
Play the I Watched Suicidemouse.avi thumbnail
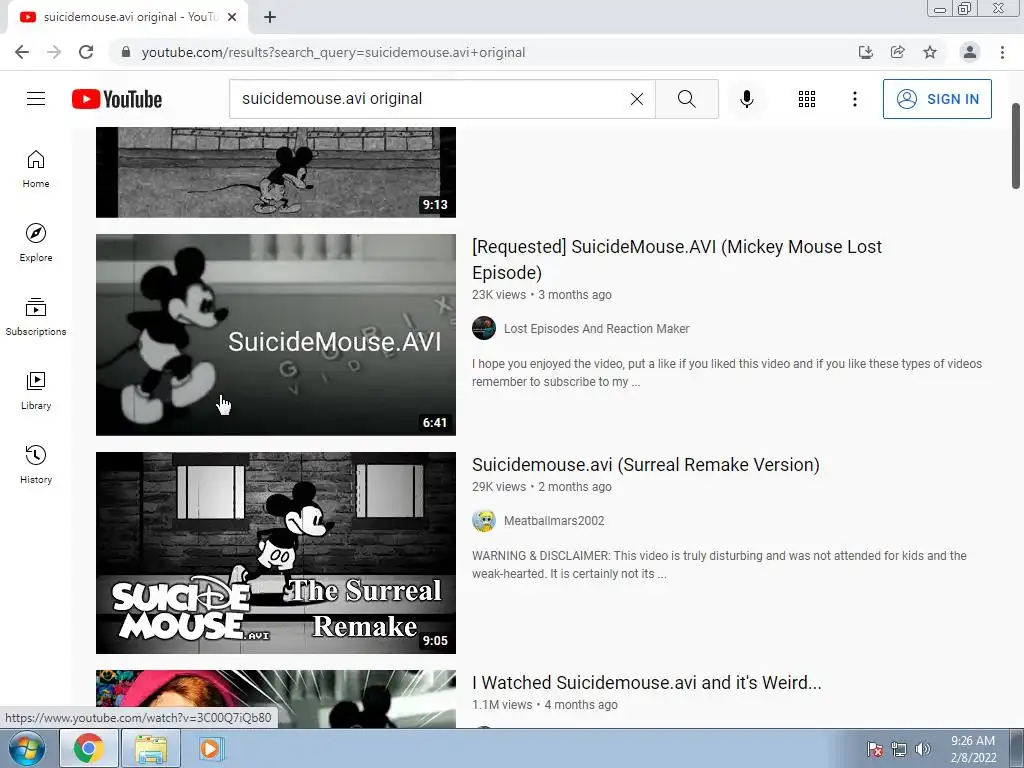click(x=276, y=699)
